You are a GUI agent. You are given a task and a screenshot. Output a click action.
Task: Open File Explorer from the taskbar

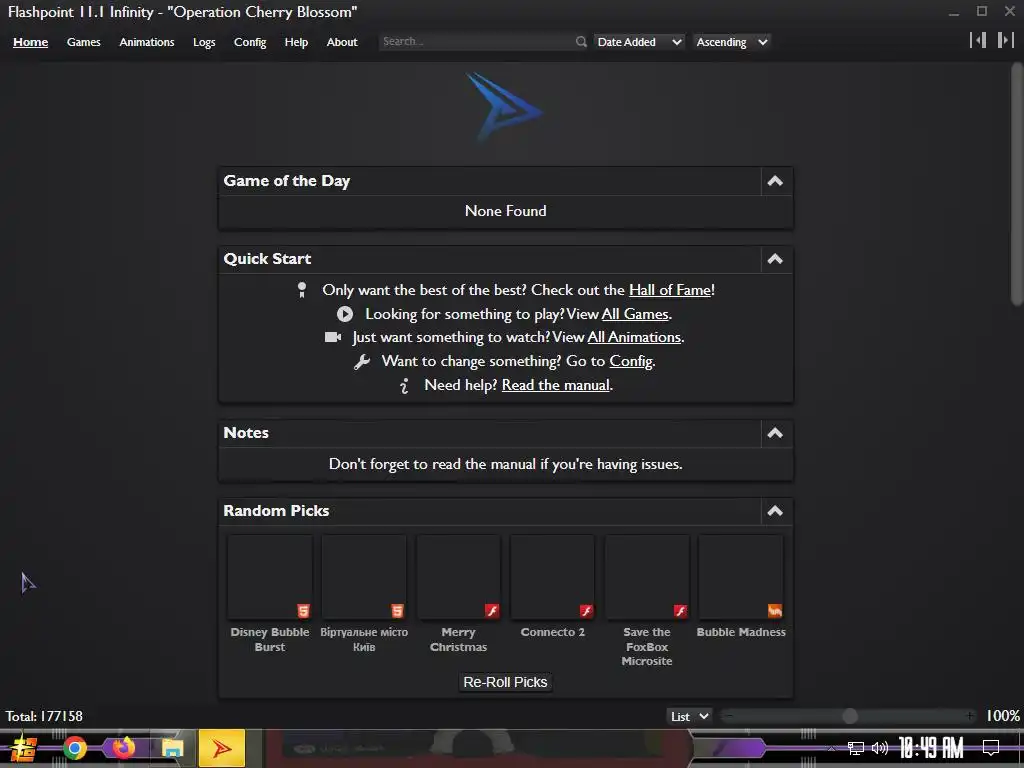172,748
